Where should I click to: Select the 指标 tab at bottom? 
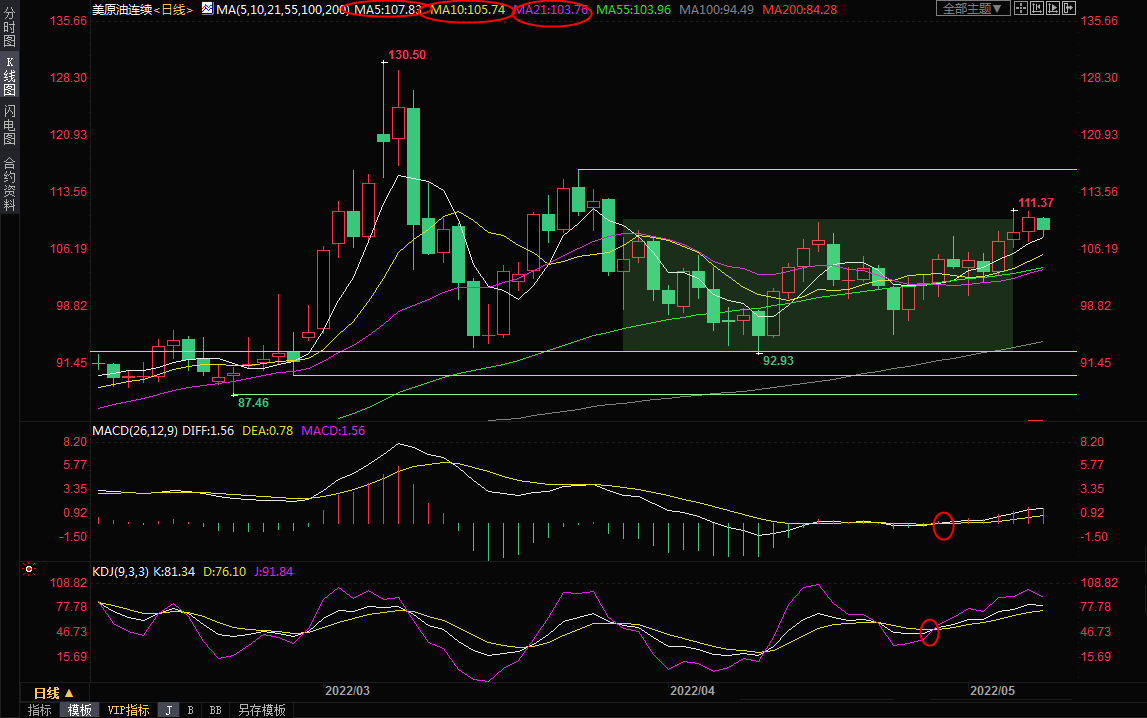click(40, 710)
